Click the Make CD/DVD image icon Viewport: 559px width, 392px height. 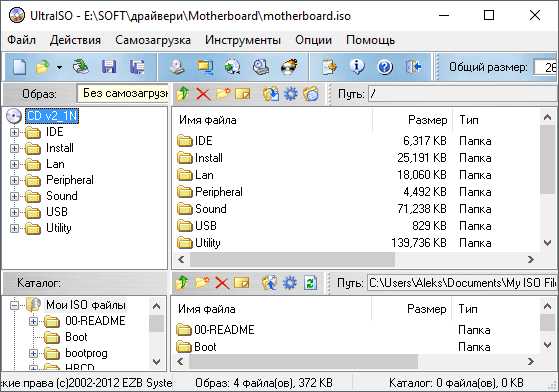pos(177,67)
